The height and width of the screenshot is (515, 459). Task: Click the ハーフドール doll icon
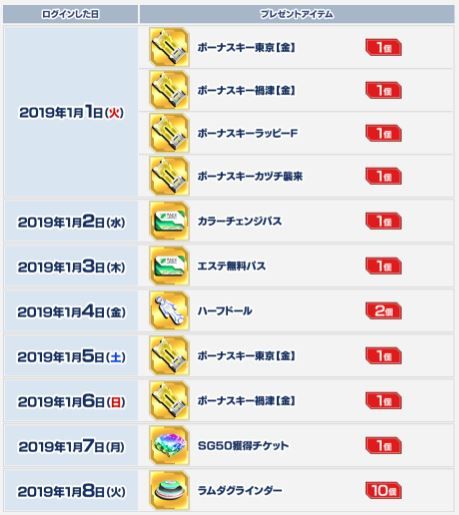coord(169,311)
